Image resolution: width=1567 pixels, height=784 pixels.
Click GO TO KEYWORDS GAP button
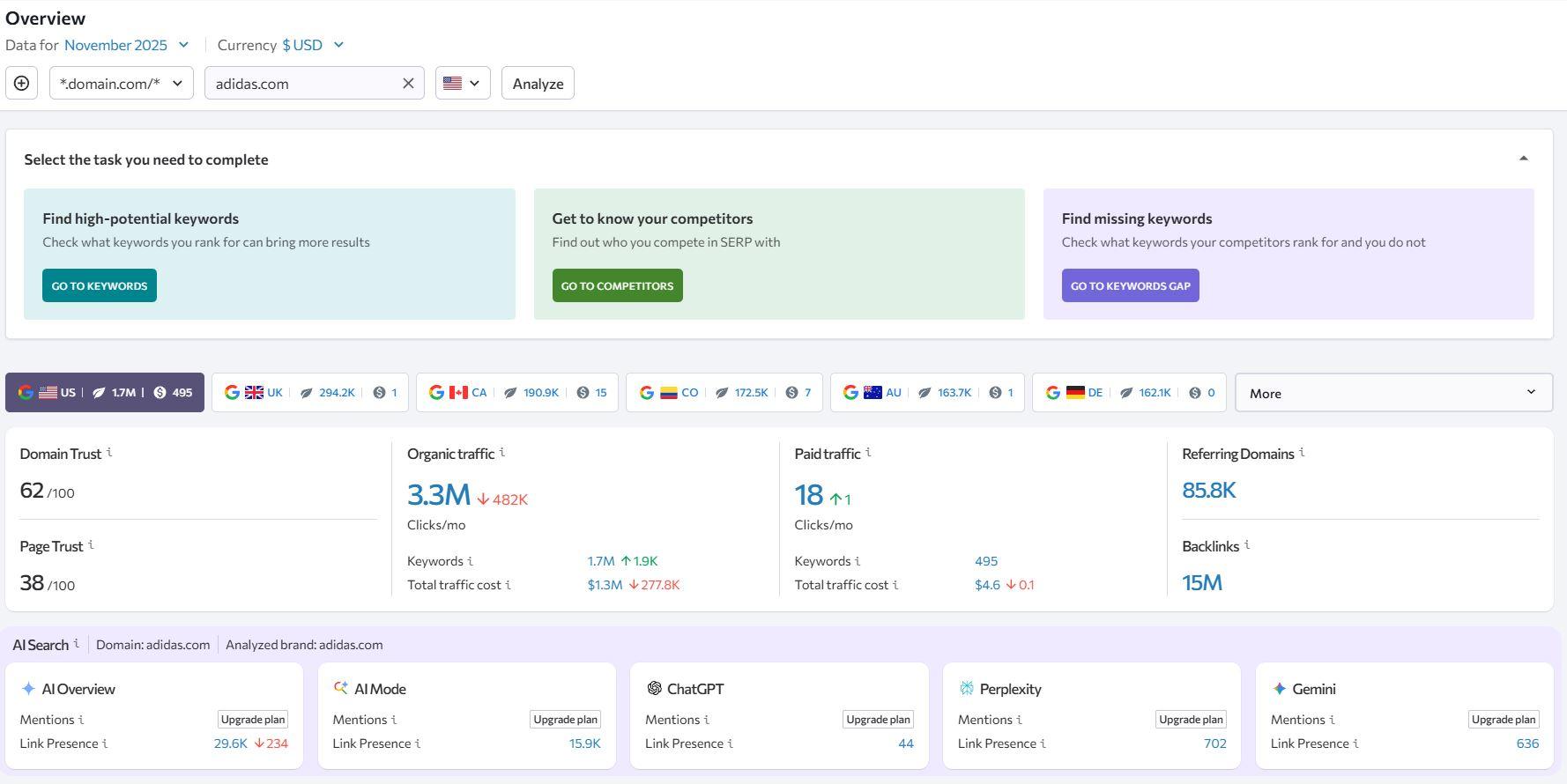coord(1130,285)
